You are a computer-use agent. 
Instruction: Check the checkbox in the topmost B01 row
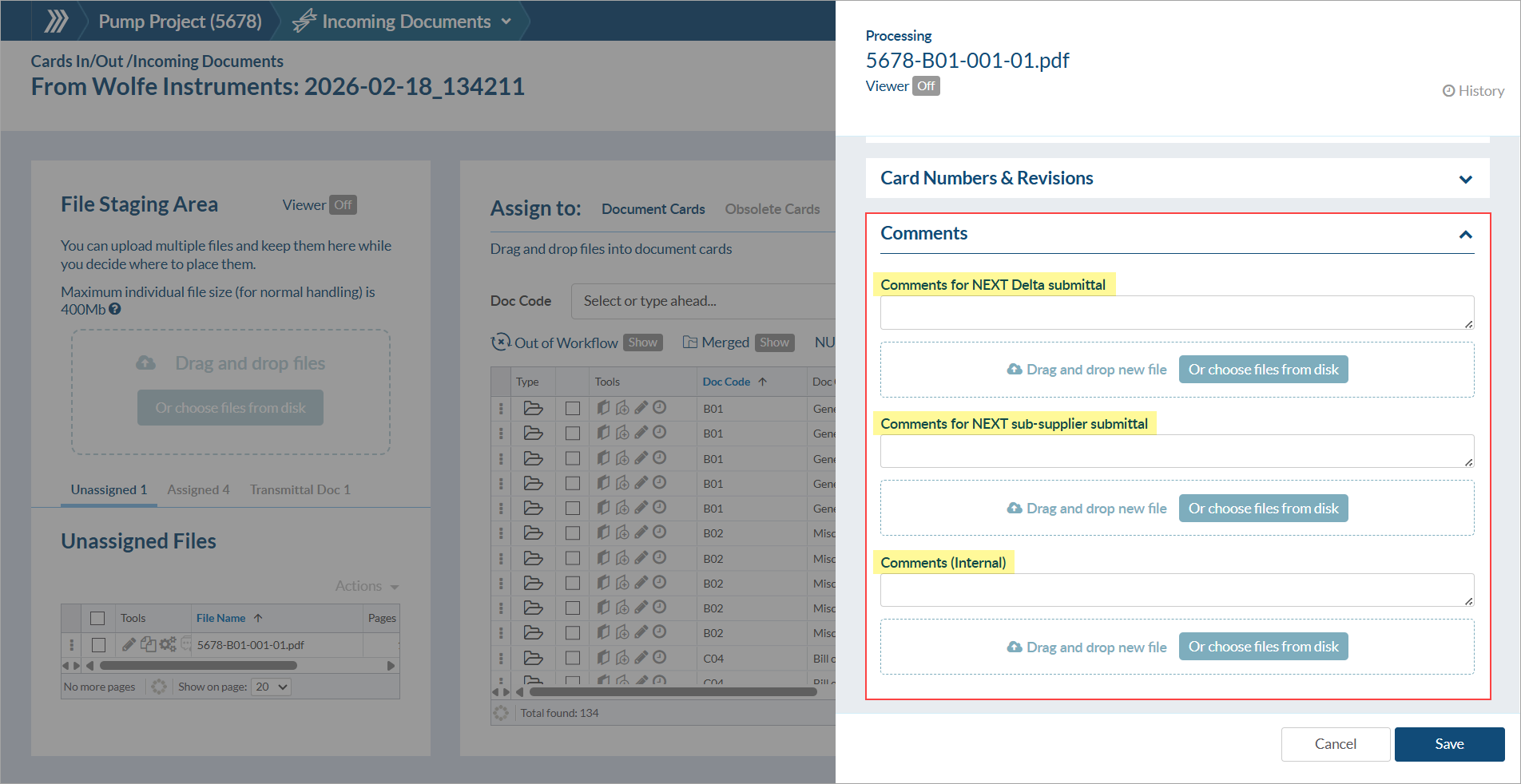tap(573, 408)
